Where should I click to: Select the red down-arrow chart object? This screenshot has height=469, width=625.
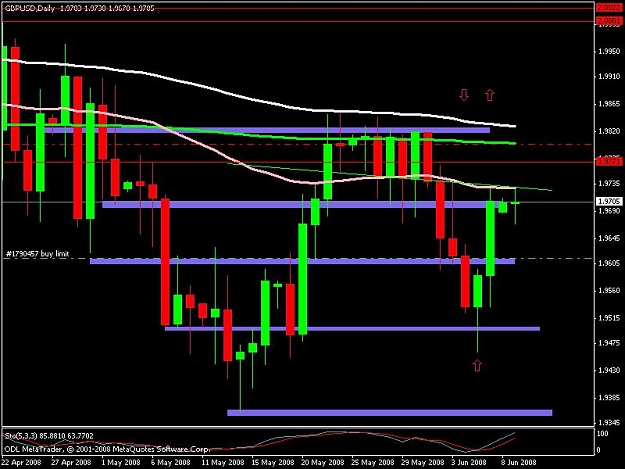click(x=464, y=95)
